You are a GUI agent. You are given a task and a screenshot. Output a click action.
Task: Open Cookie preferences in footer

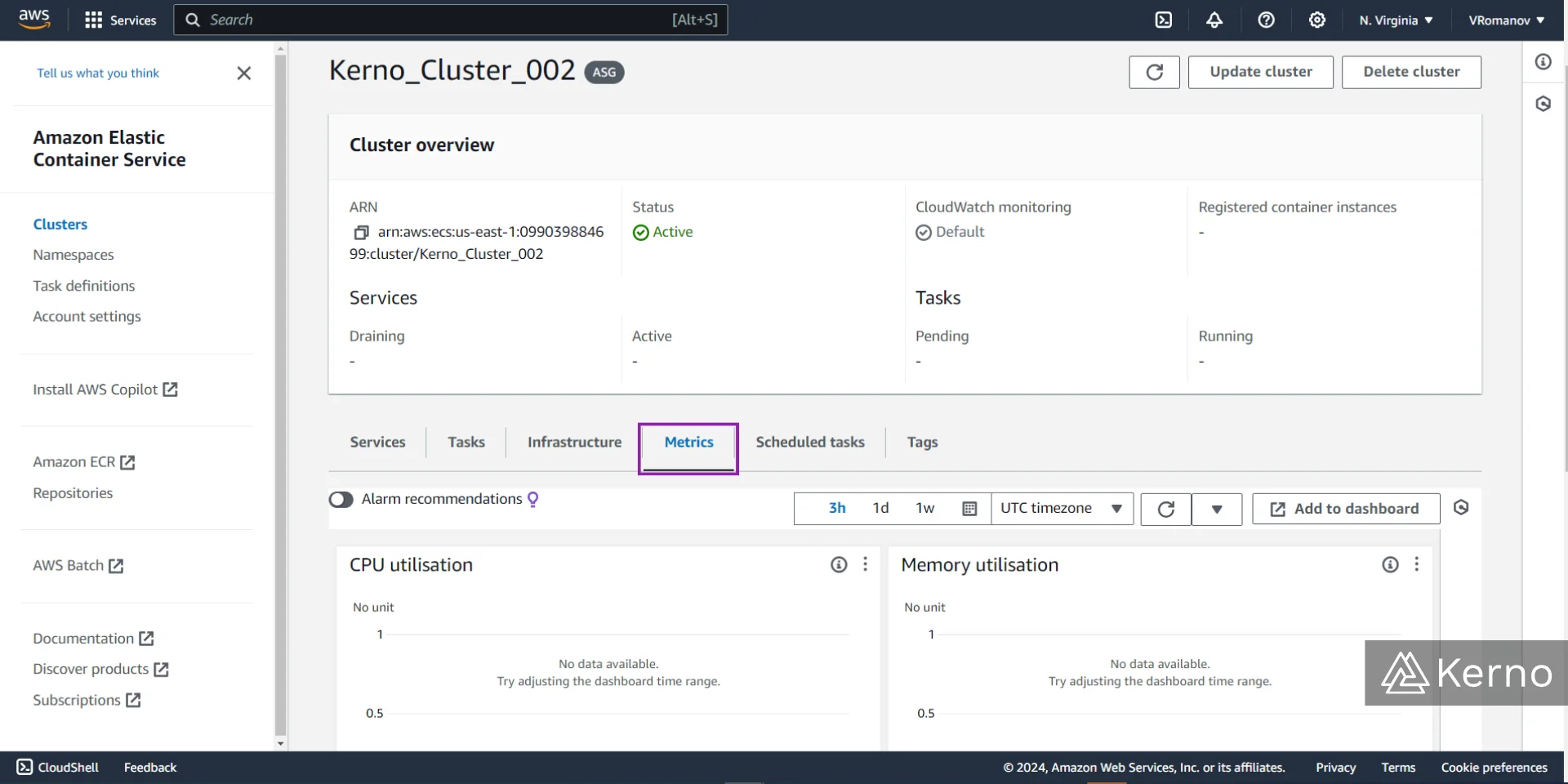coord(1494,767)
